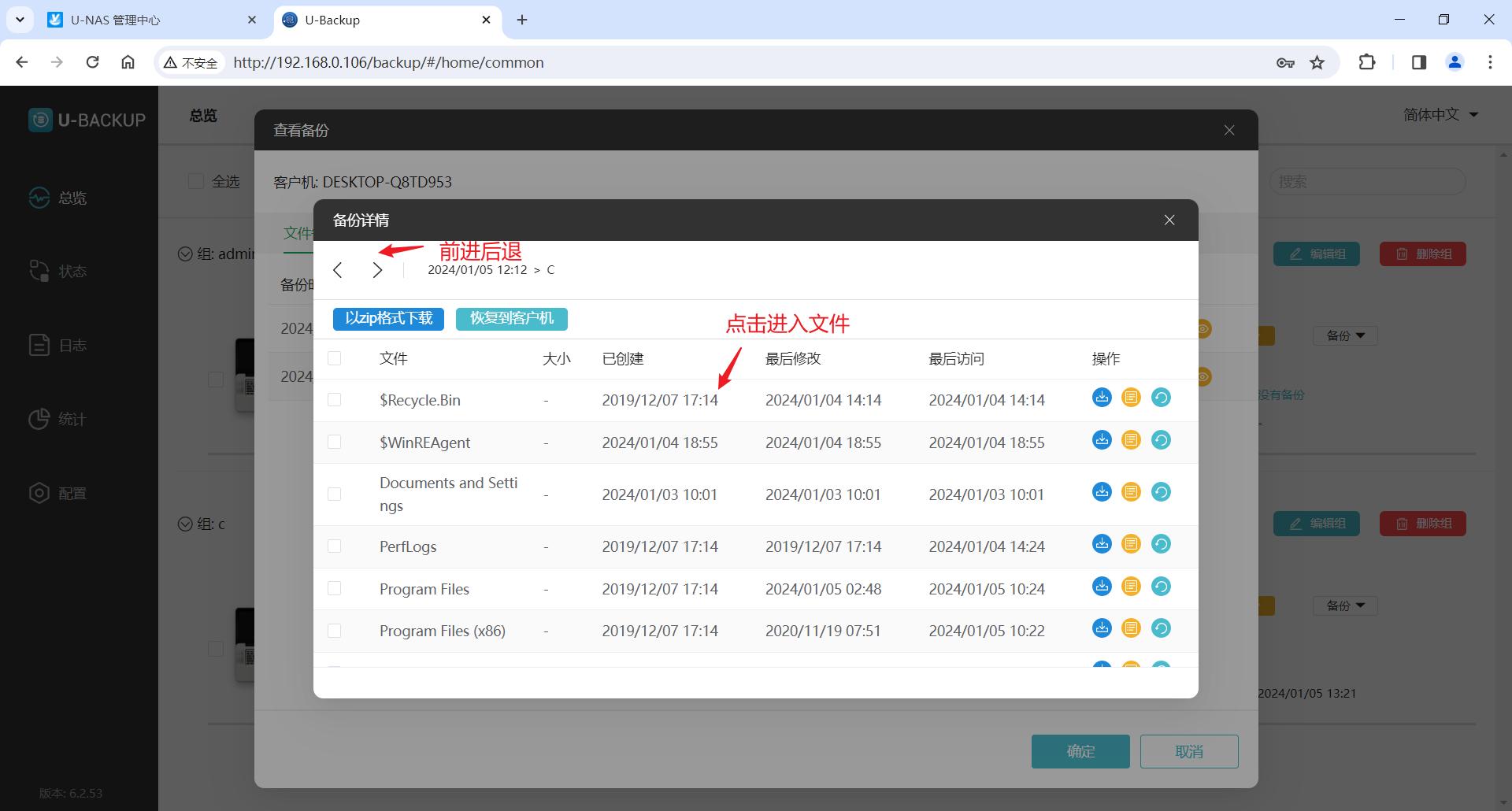Open the browser tab search dropdown
1512x811 pixels.
[x=20, y=20]
